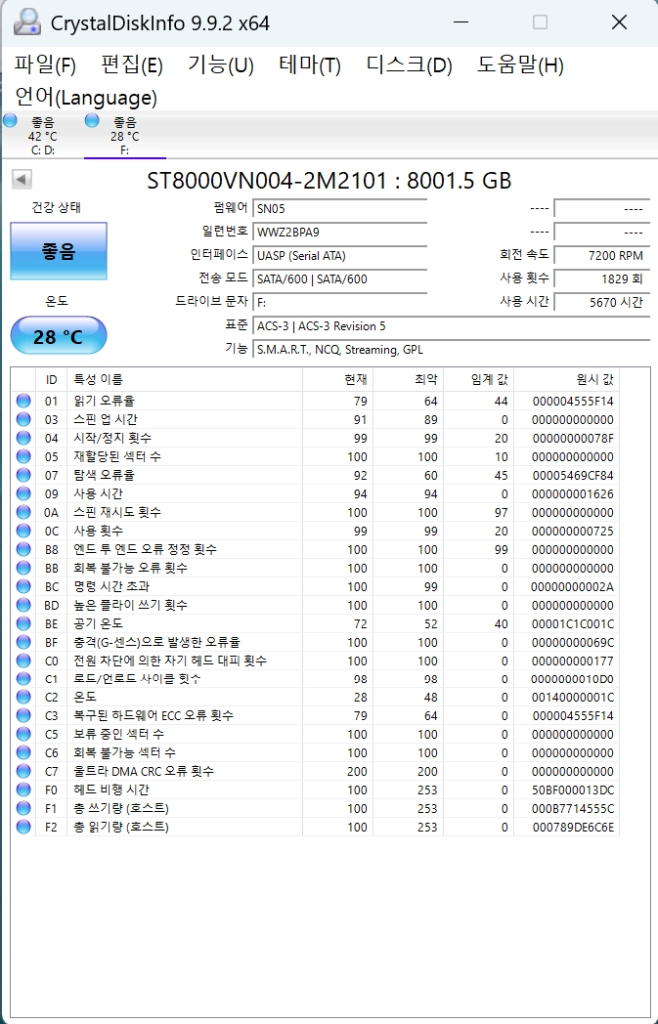Click the status icon of row BE 공기 온도
This screenshot has width=658, height=1024.
pyautogui.click(x=24, y=624)
